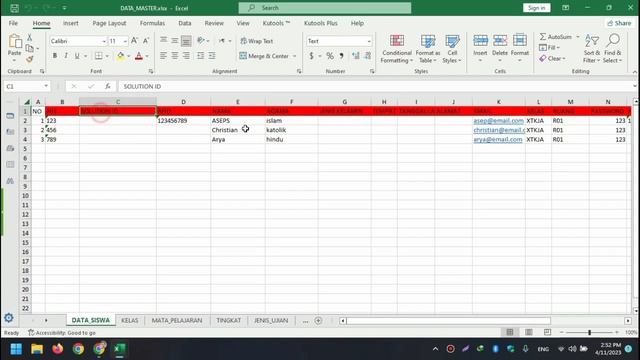The width and height of the screenshot is (640, 360).
Task: Open the font color dropdown arrow
Action: [x=147, y=56]
